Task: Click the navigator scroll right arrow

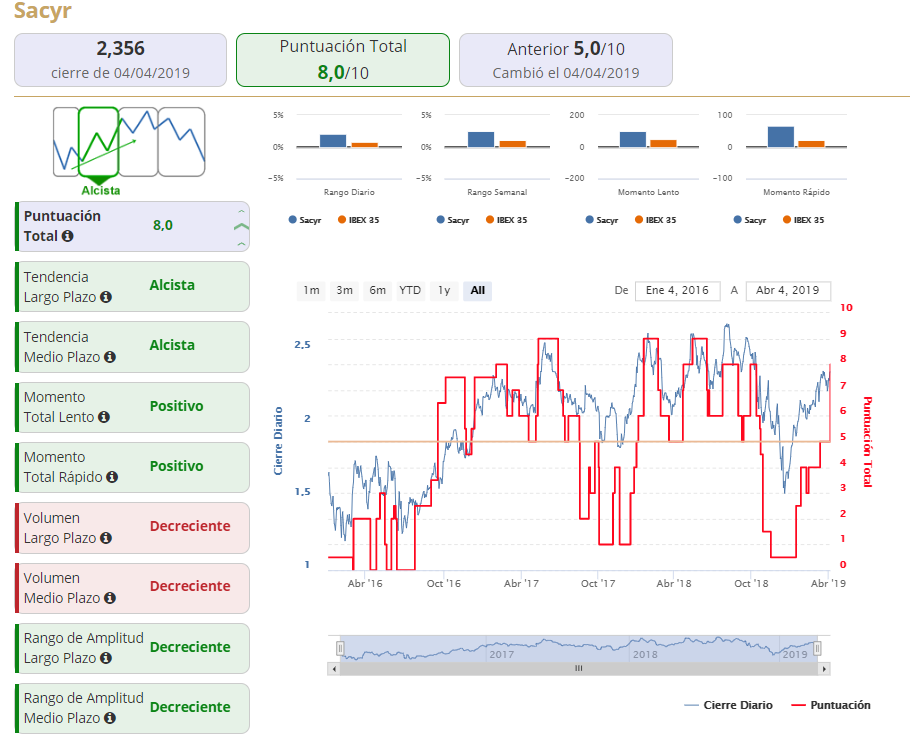Action: 824,669
